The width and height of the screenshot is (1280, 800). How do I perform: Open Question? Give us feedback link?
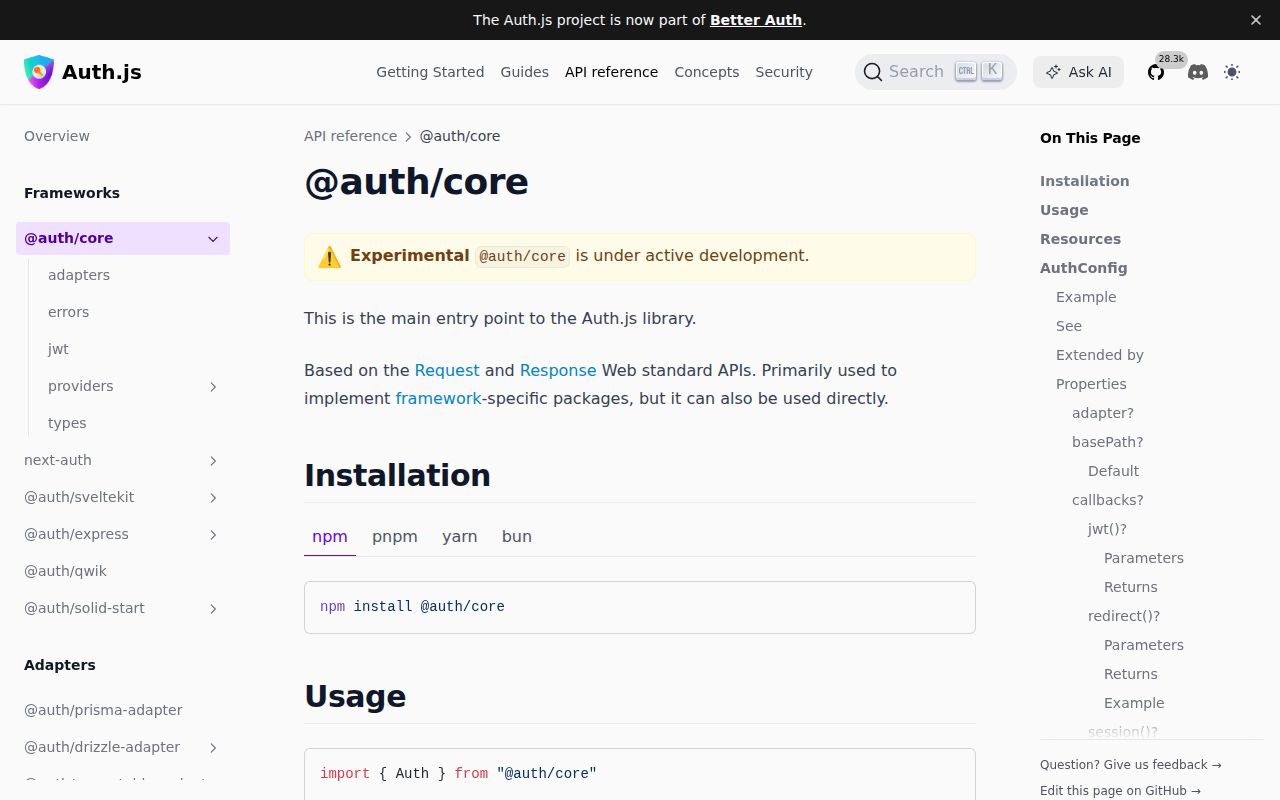pos(1131,765)
